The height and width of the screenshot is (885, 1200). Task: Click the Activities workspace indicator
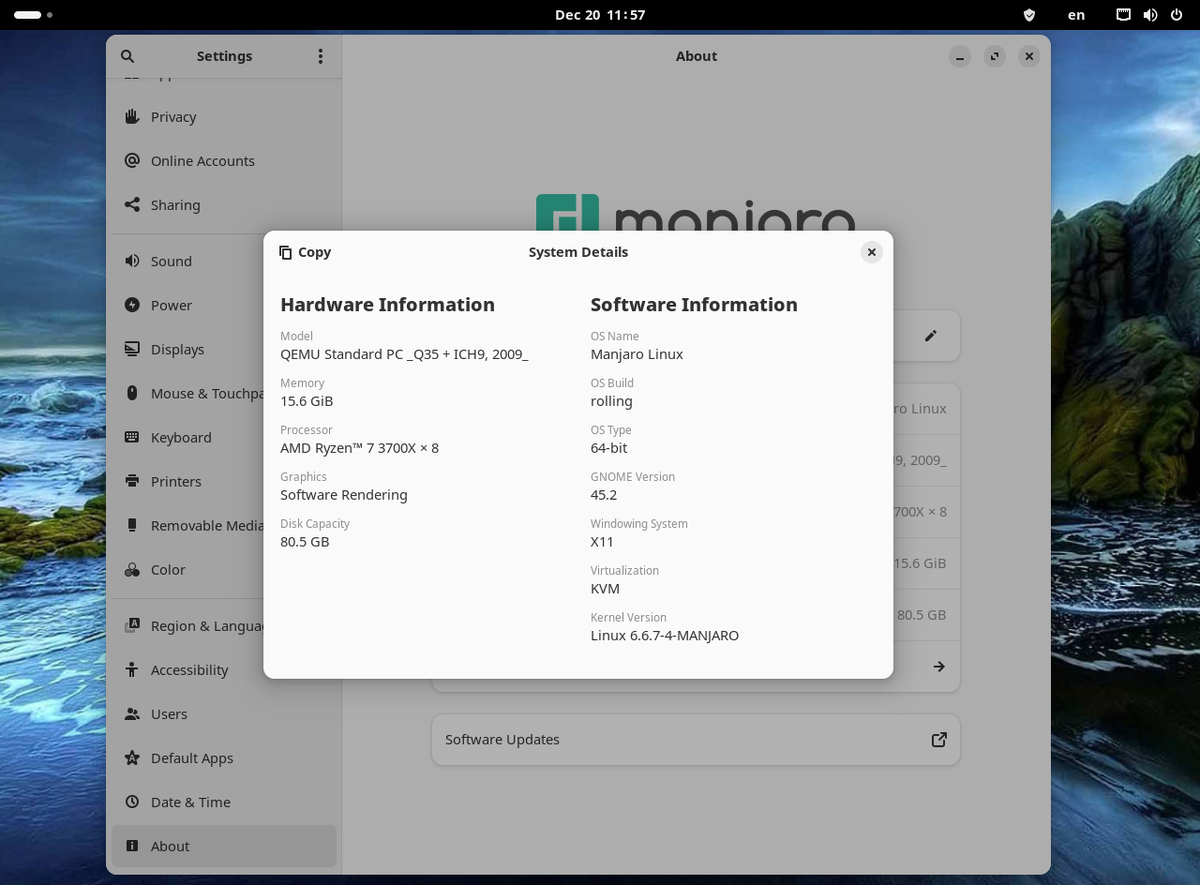(33, 15)
